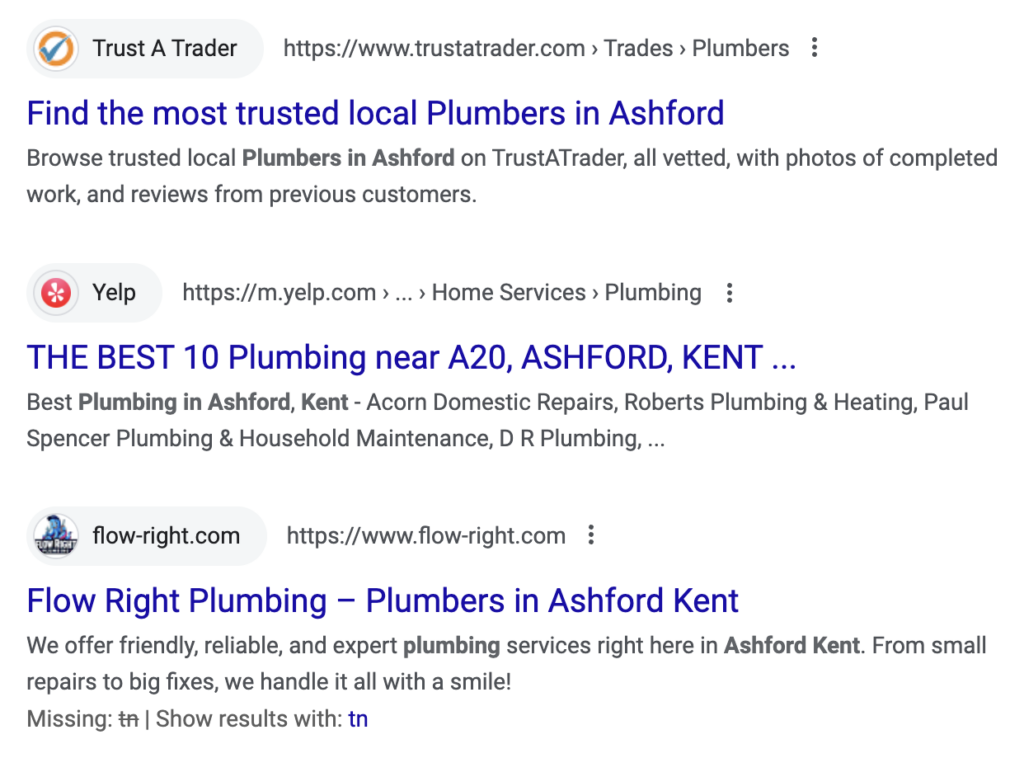Open the three-dot menu beside the flow-right.com URL
Screen dimensions: 1024x777
tap(591, 536)
